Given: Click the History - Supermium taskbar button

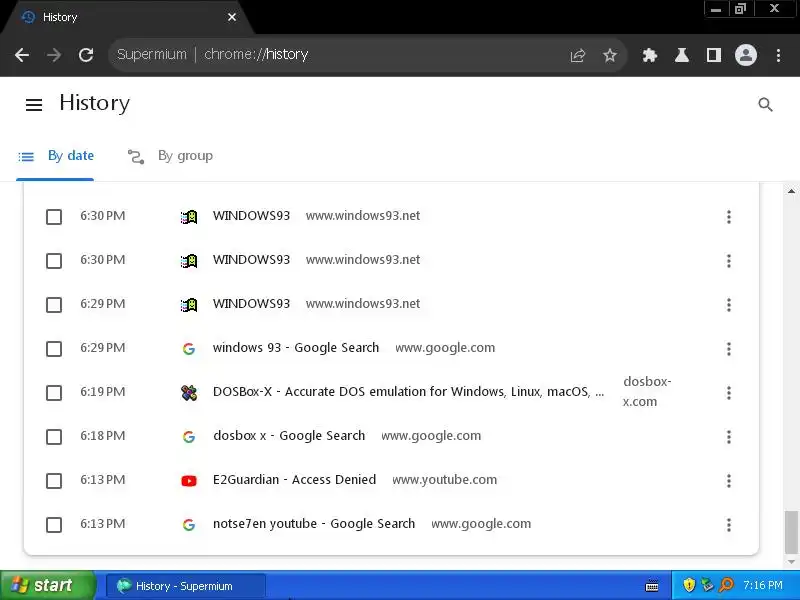Looking at the screenshot, I should coord(186,586).
